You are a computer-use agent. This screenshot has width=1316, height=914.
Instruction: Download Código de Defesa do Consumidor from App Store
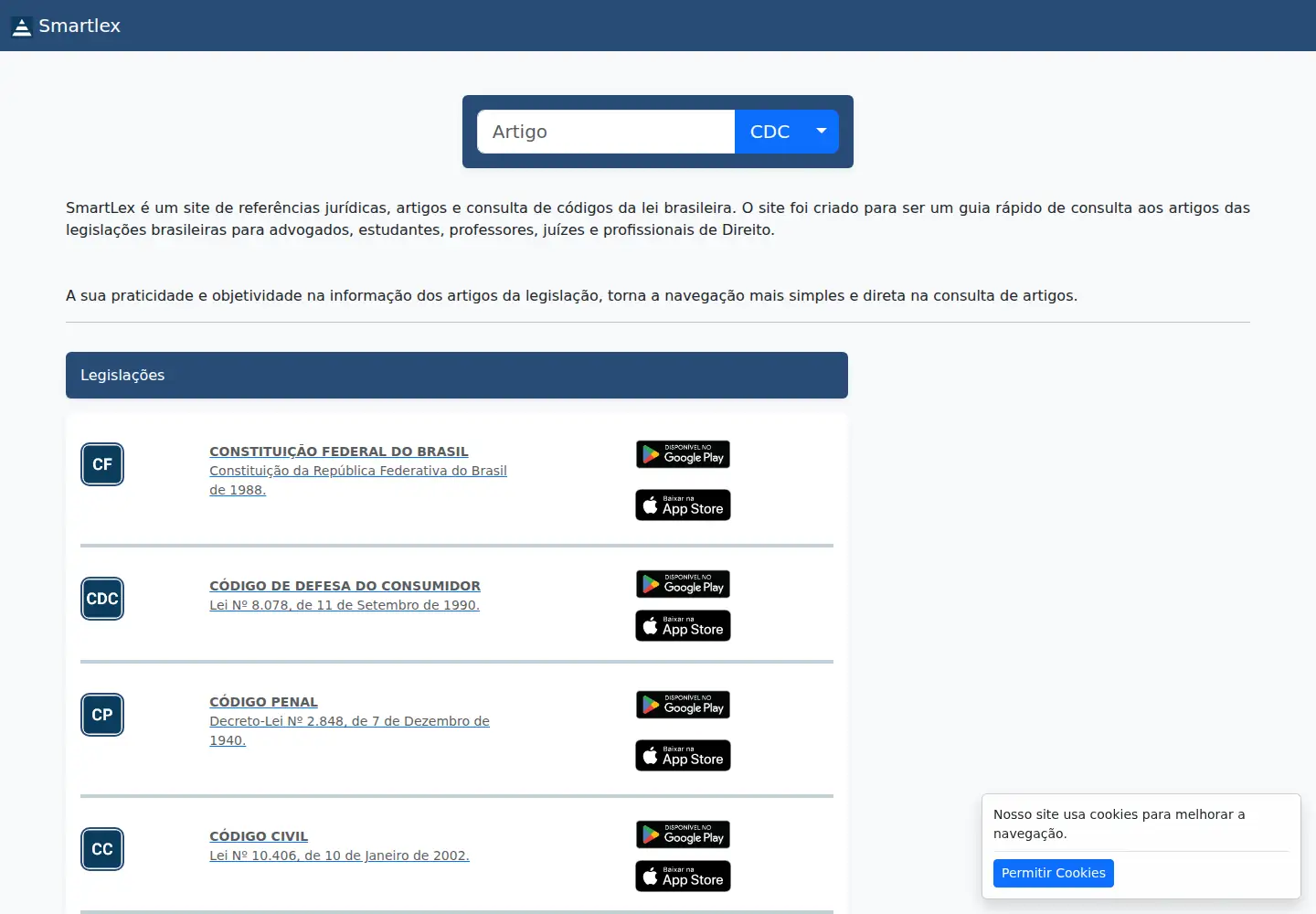(684, 626)
